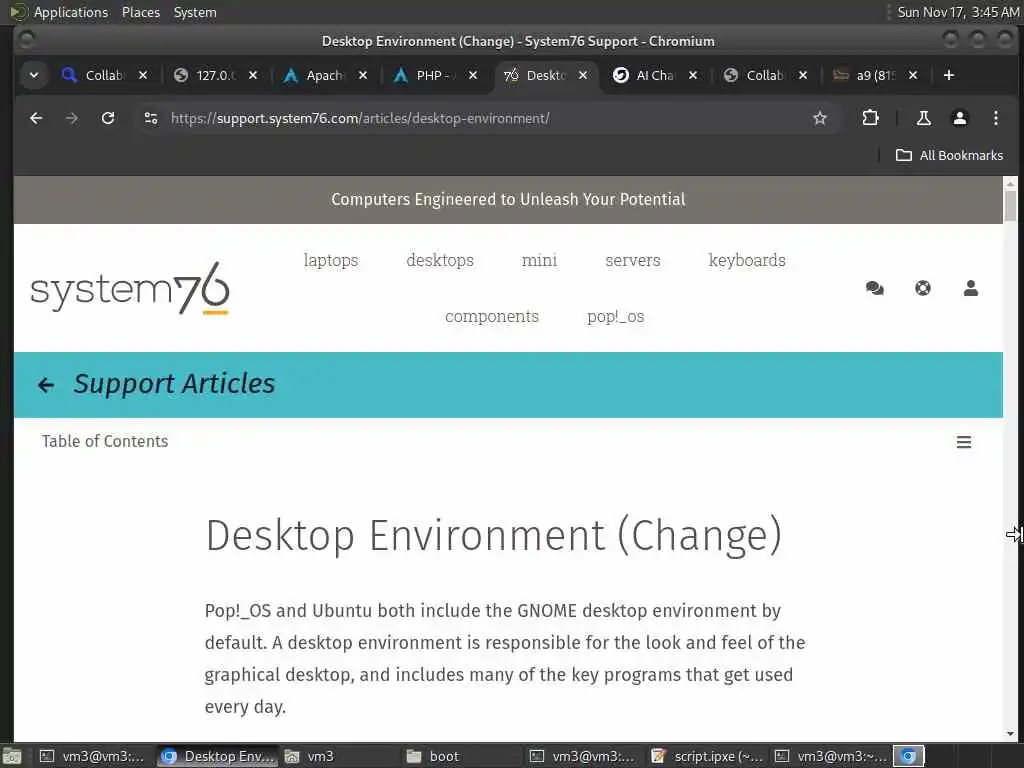Open the System menu
This screenshot has height=768, width=1024.
(x=195, y=12)
